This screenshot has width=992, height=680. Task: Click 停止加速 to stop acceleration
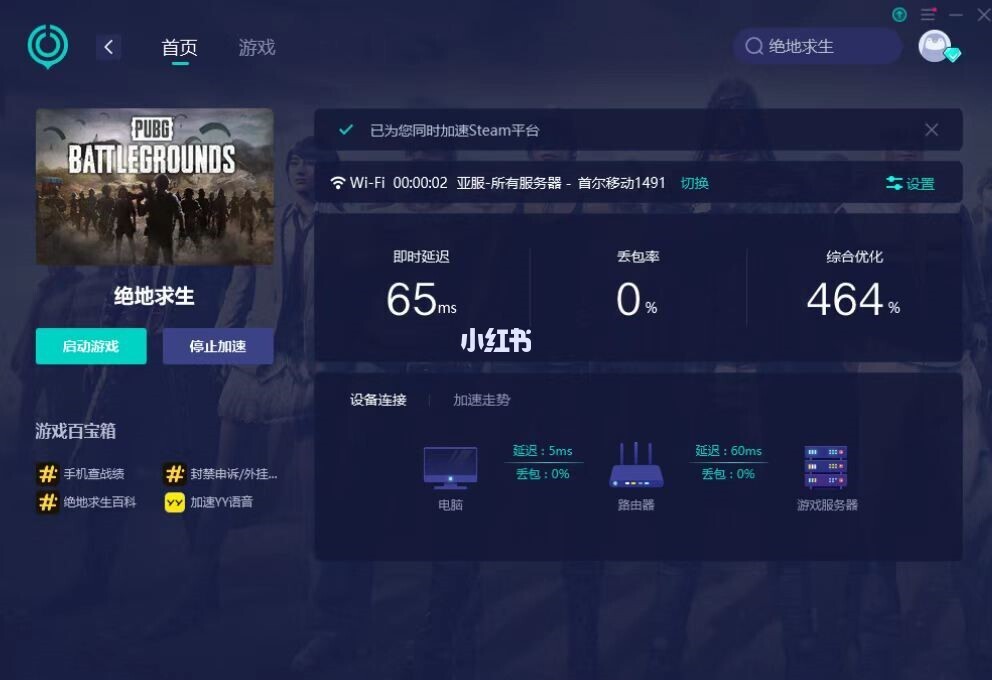[218, 346]
